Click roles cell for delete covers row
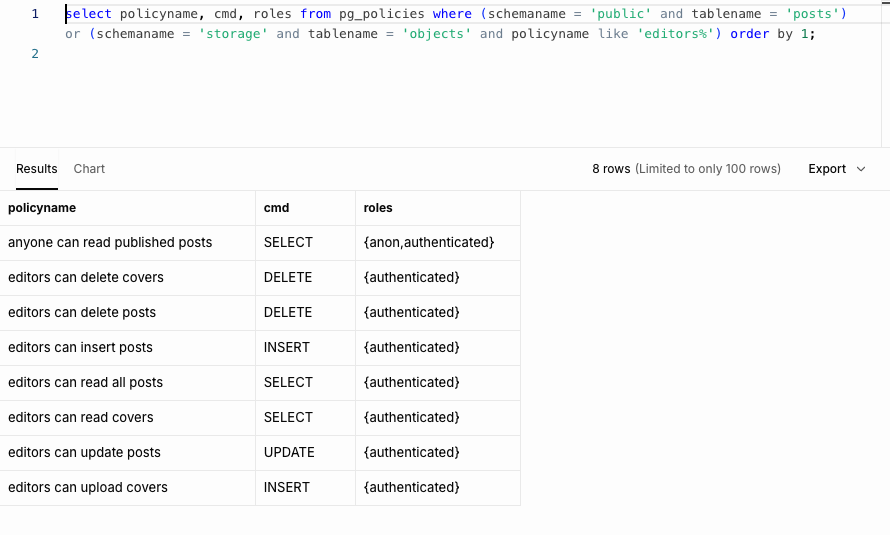Screen dimensions: 890x535 pyautogui.click(x=438, y=278)
